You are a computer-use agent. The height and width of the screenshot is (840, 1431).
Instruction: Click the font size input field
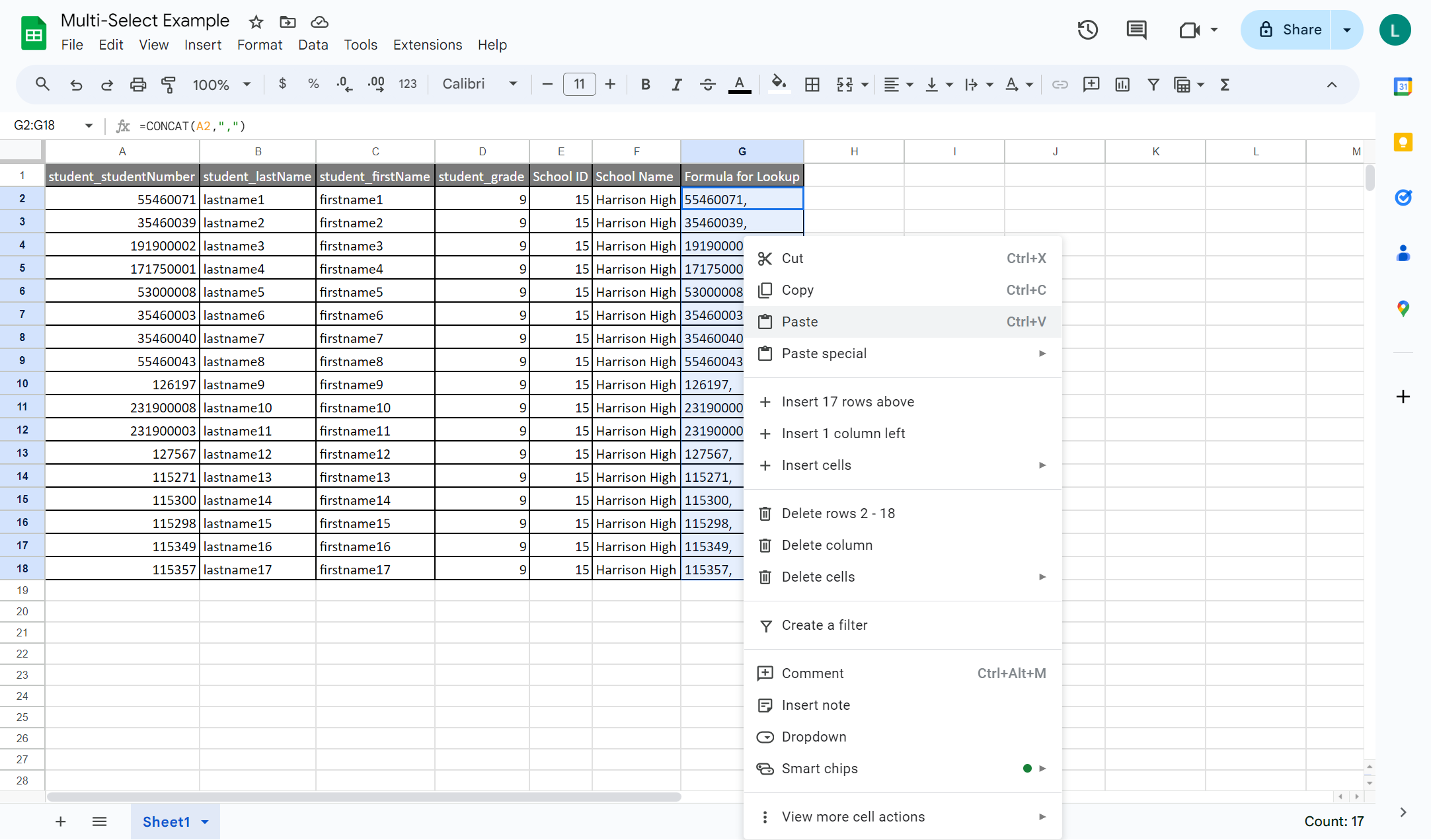tap(579, 85)
